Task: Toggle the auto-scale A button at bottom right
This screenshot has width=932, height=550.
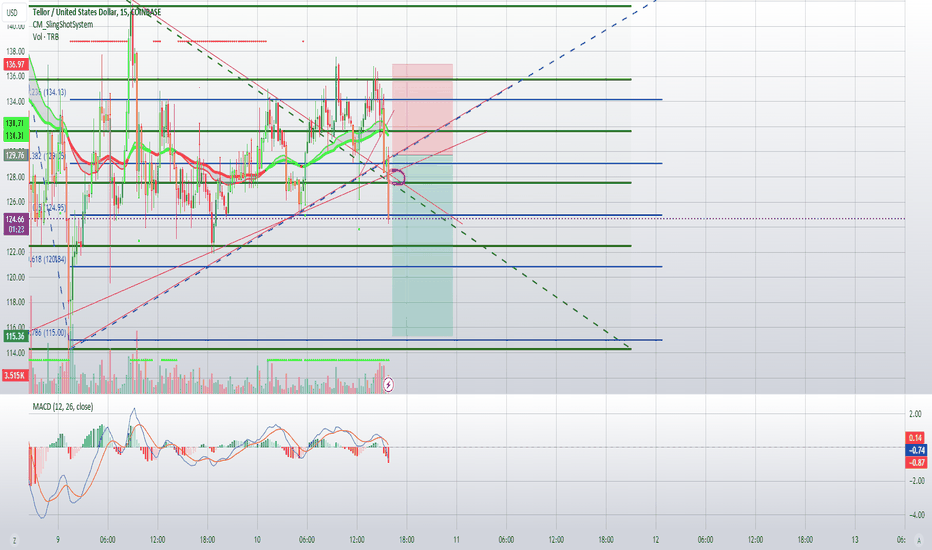Action: (918, 540)
